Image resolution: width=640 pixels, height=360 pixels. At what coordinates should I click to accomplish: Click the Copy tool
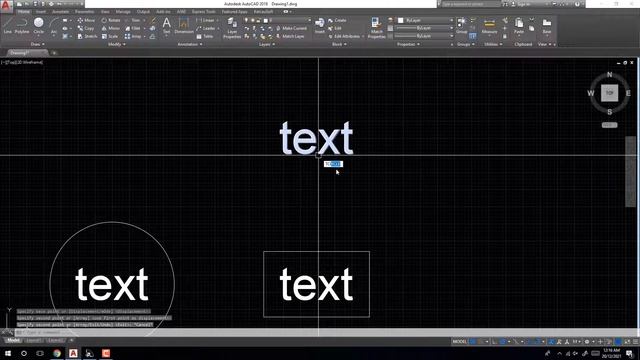coord(86,28)
